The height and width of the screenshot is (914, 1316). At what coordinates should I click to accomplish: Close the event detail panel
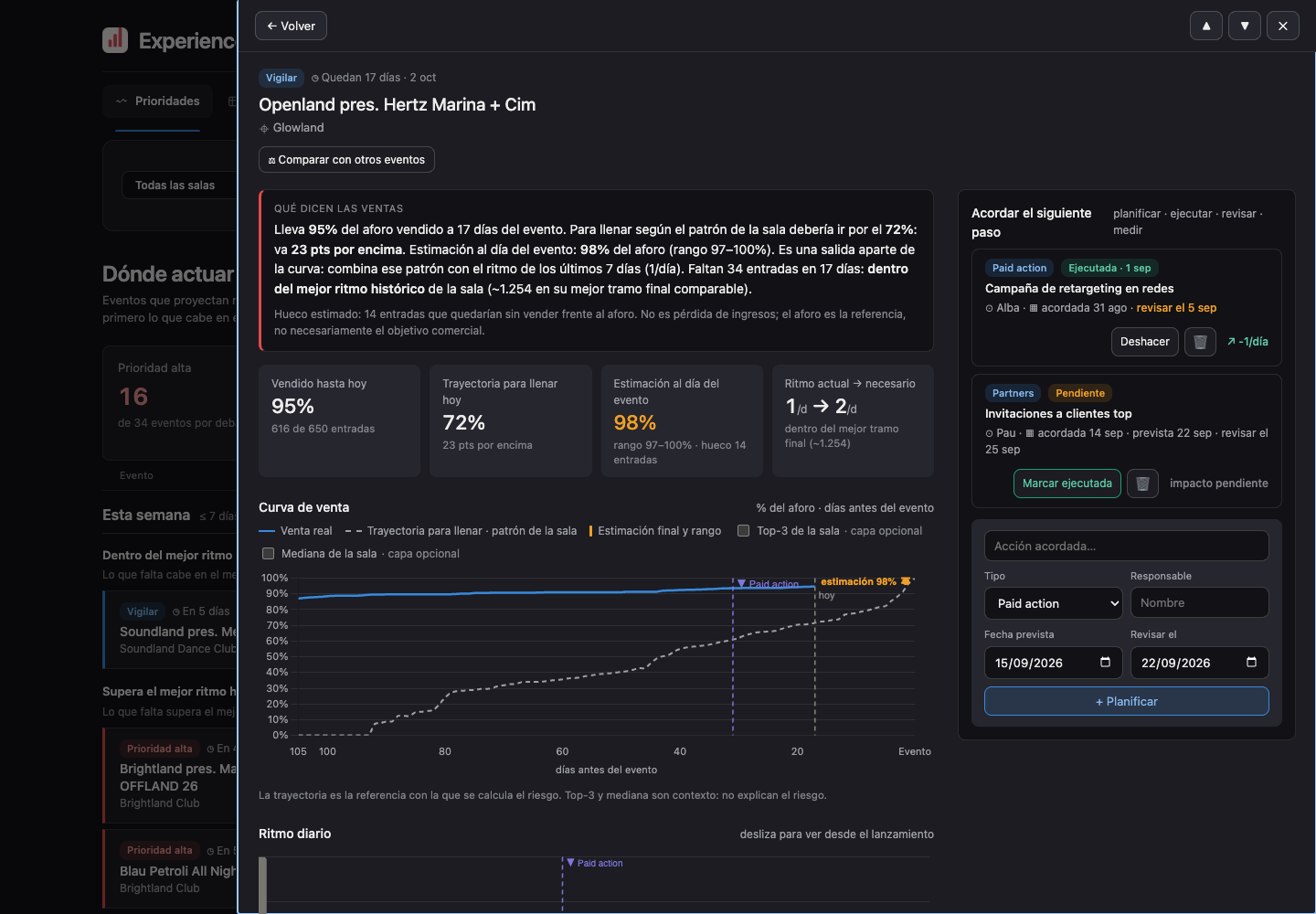pyautogui.click(x=1283, y=26)
